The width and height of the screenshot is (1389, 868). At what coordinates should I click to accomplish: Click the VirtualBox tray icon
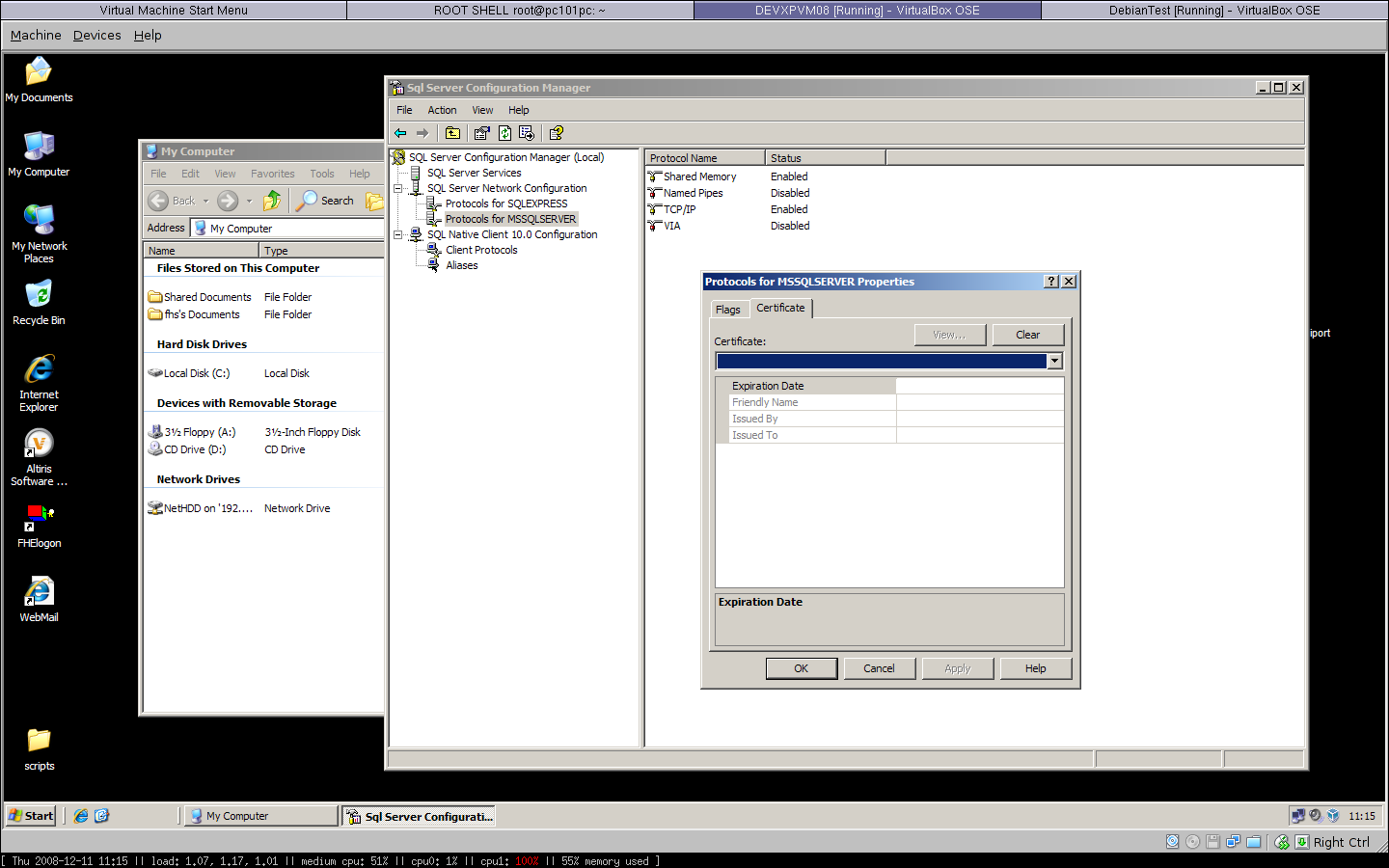1333,816
